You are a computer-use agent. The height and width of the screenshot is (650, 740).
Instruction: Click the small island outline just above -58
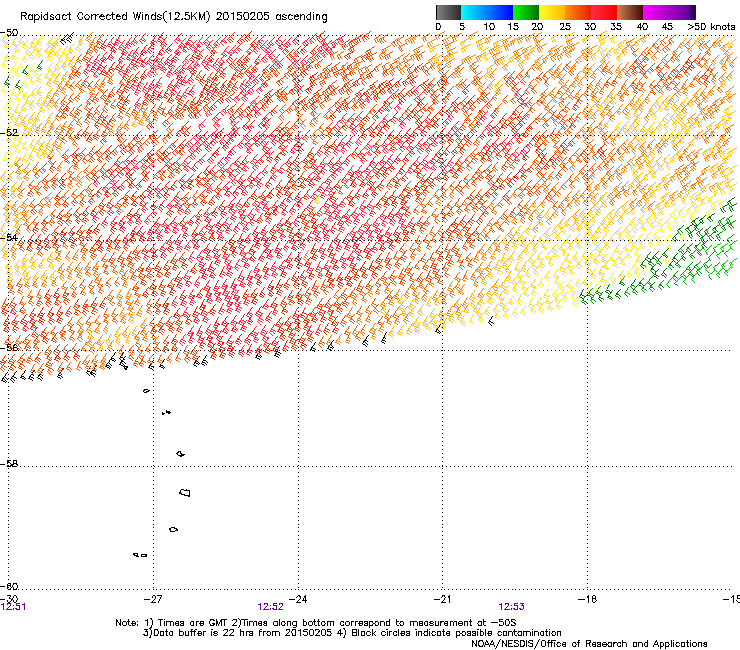click(181, 454)
